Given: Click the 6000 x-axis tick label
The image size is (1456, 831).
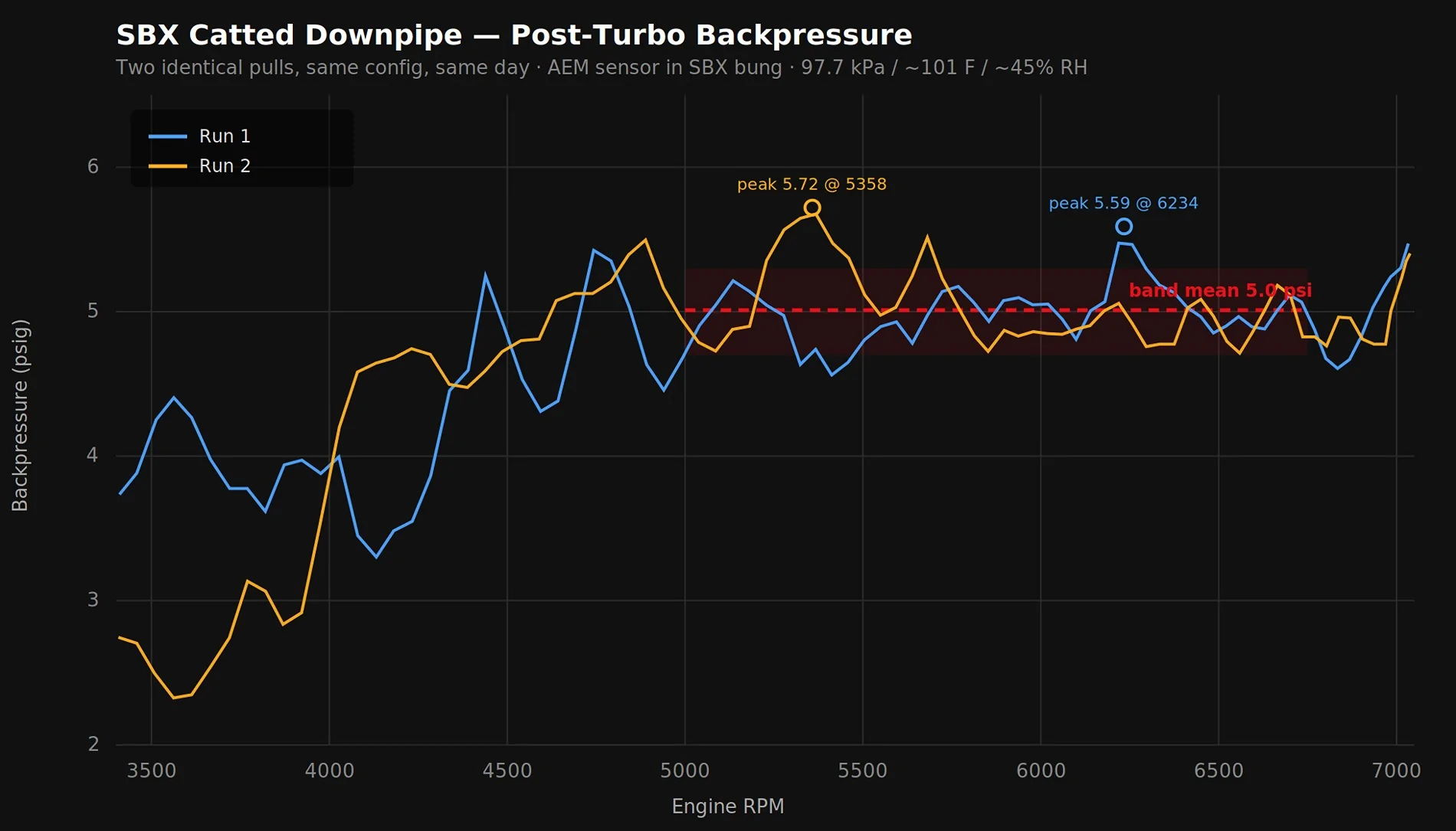Looking at the screenshot, I should click(x=1041, y=770).
